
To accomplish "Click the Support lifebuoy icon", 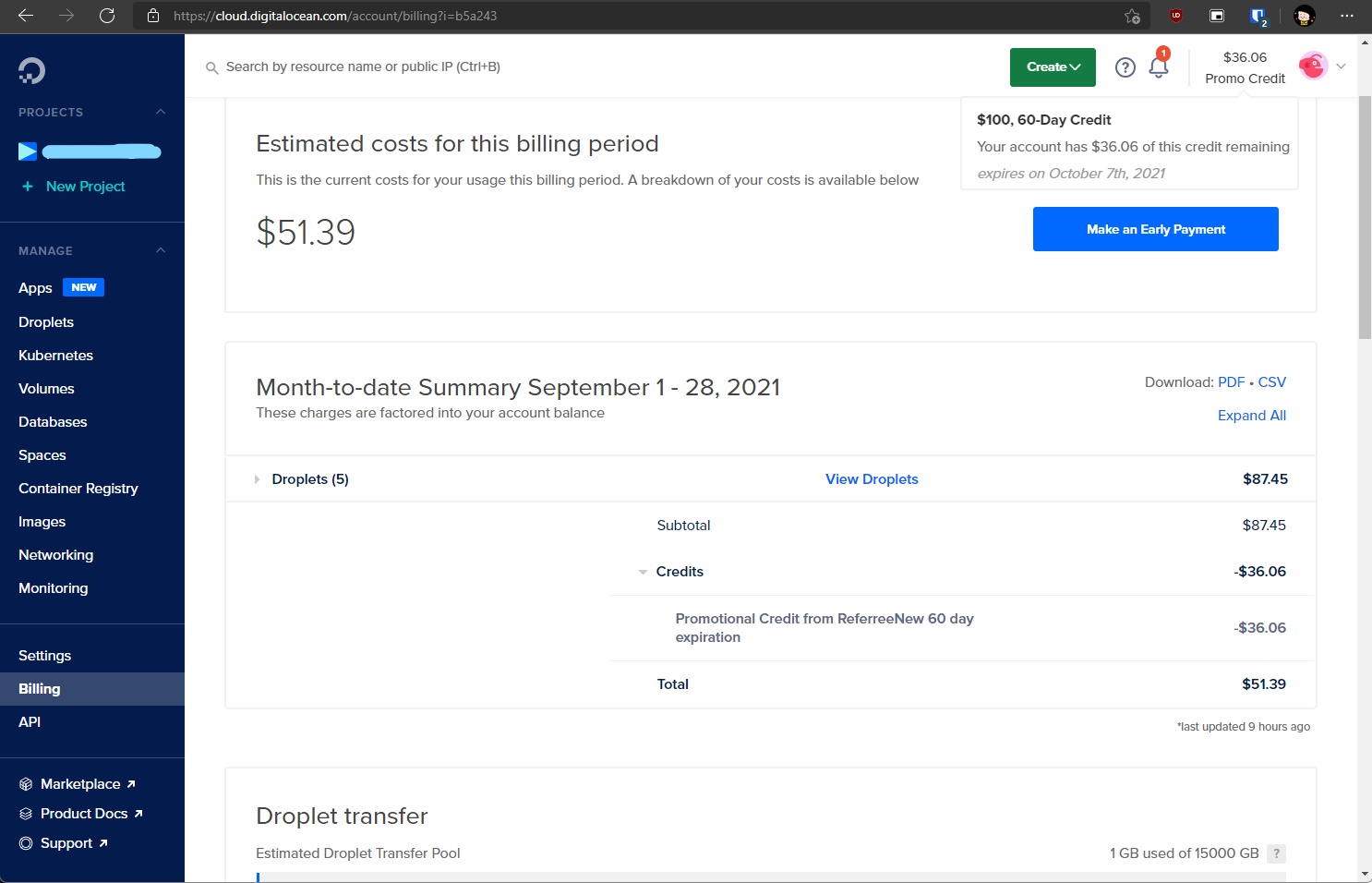I will pyautogui.click(x=26, y=843).
